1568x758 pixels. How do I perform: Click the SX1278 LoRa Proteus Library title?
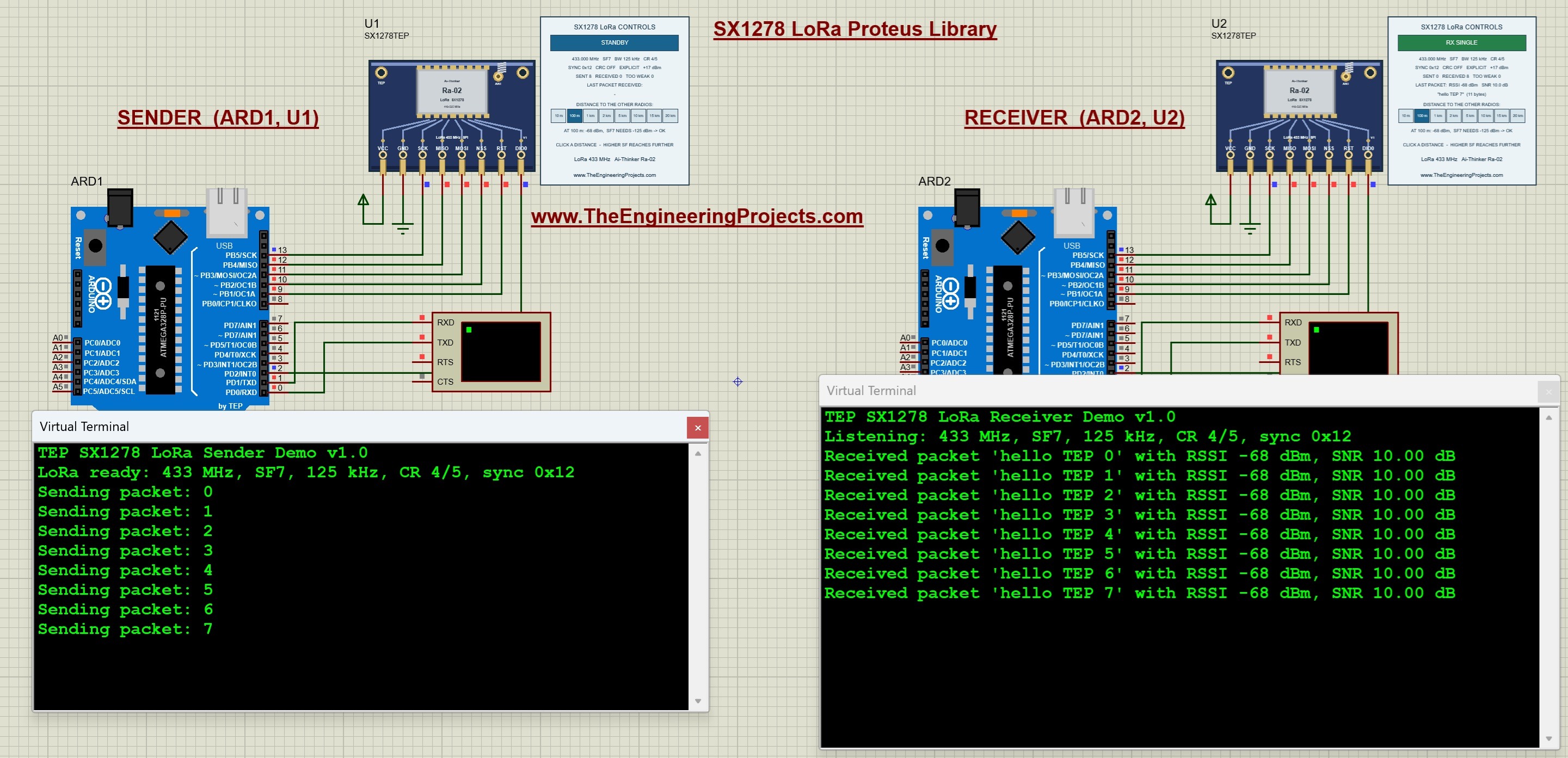coord(854,29)
